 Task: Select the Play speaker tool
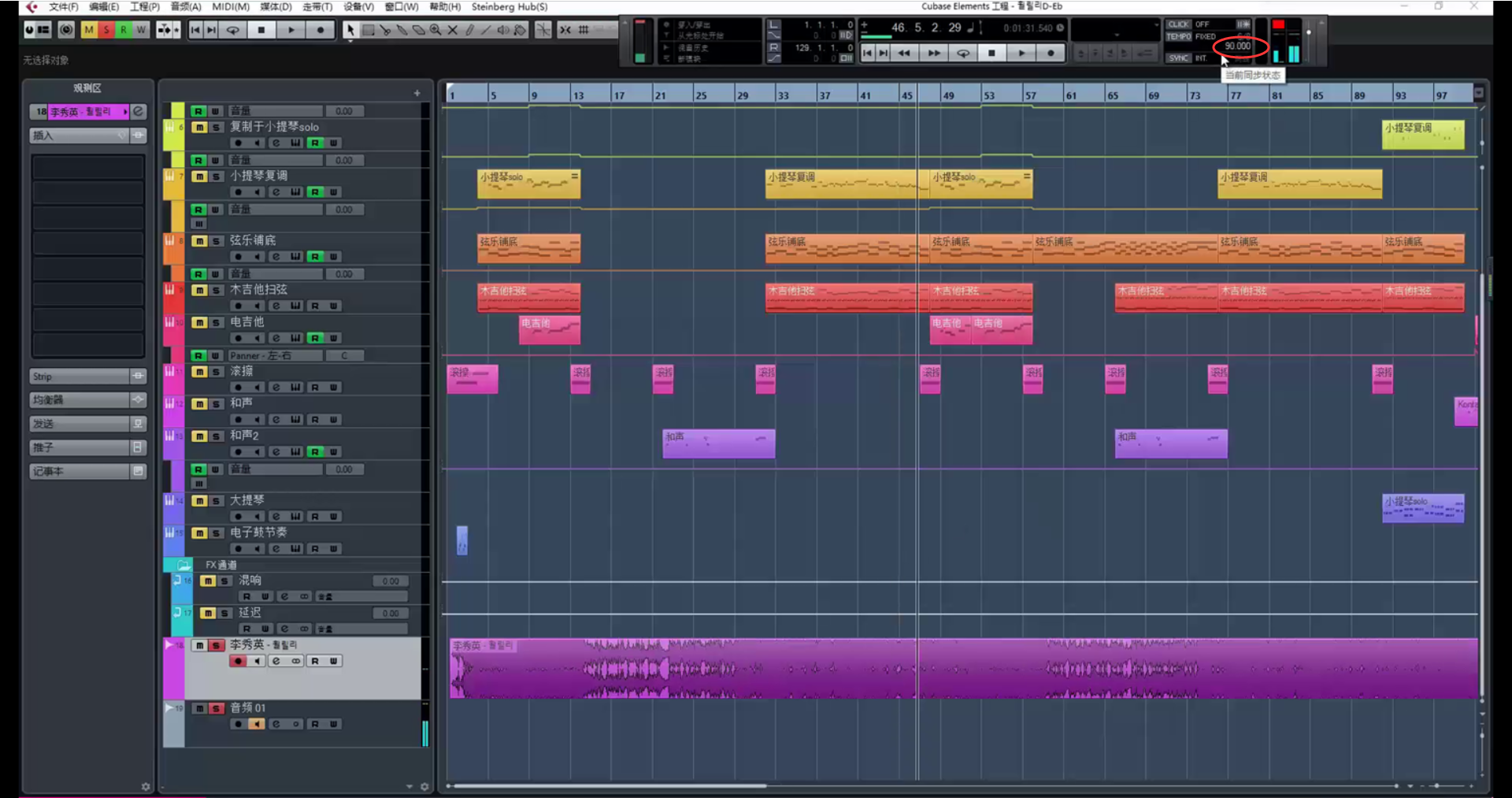pos(503,30)
